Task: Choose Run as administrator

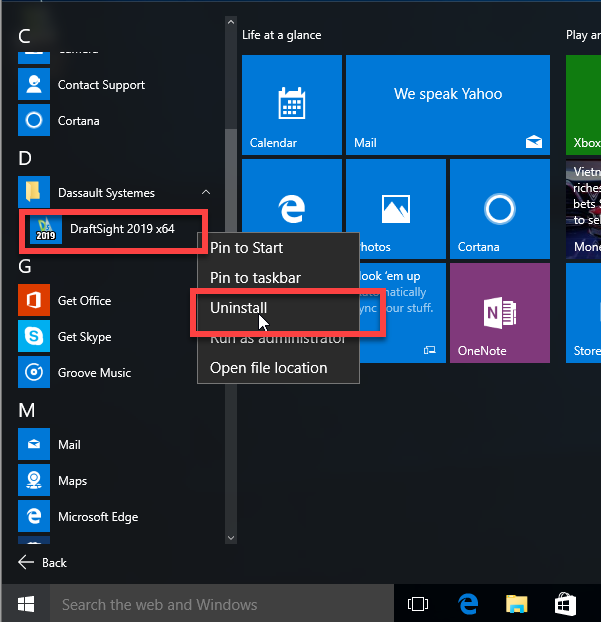Action: [278, 338]
